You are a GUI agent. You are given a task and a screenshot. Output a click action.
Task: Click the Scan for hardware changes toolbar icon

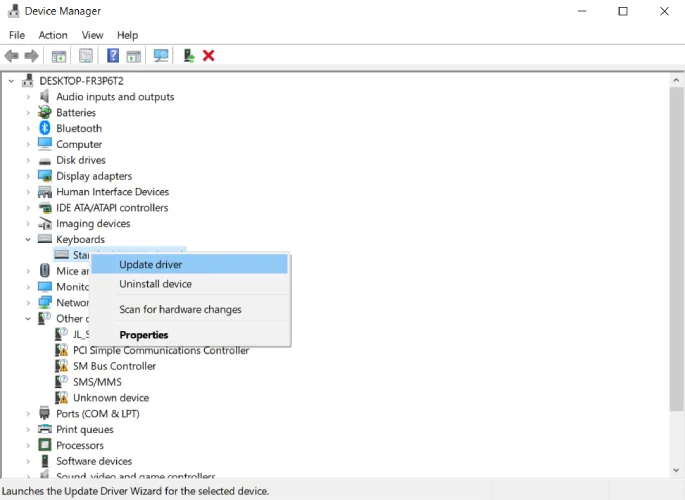pos(160,56)
